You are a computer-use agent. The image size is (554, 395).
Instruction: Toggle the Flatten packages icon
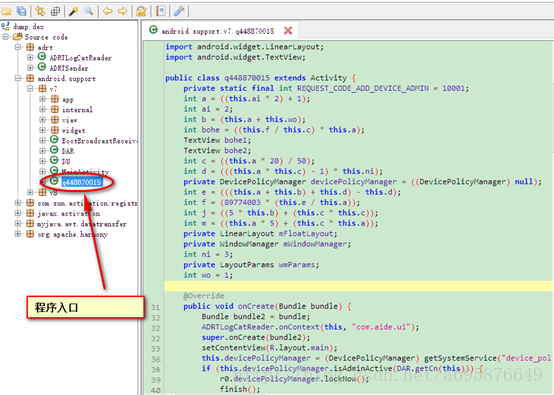click(x=55, y=12)
